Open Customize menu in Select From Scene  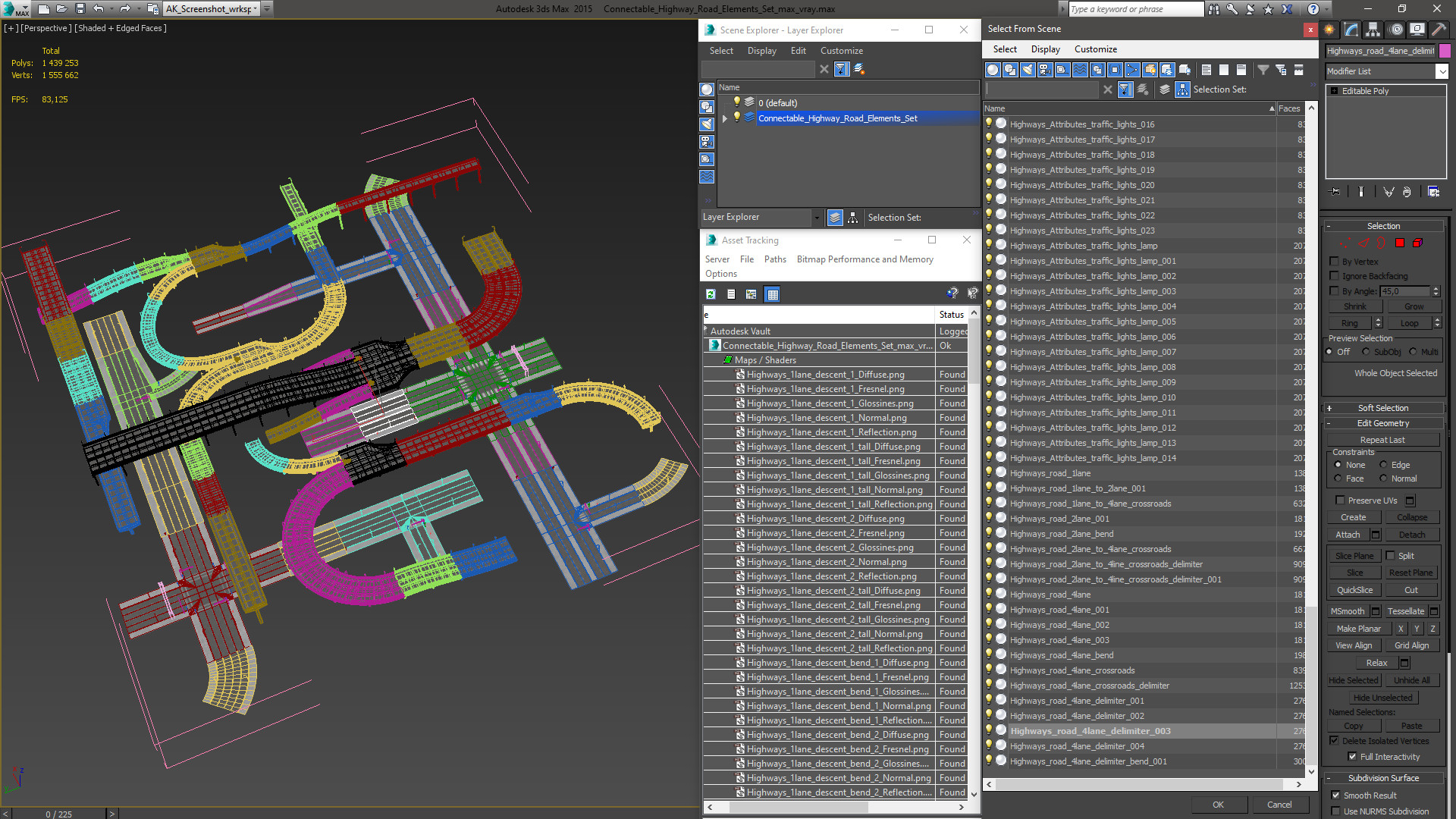1095,49
